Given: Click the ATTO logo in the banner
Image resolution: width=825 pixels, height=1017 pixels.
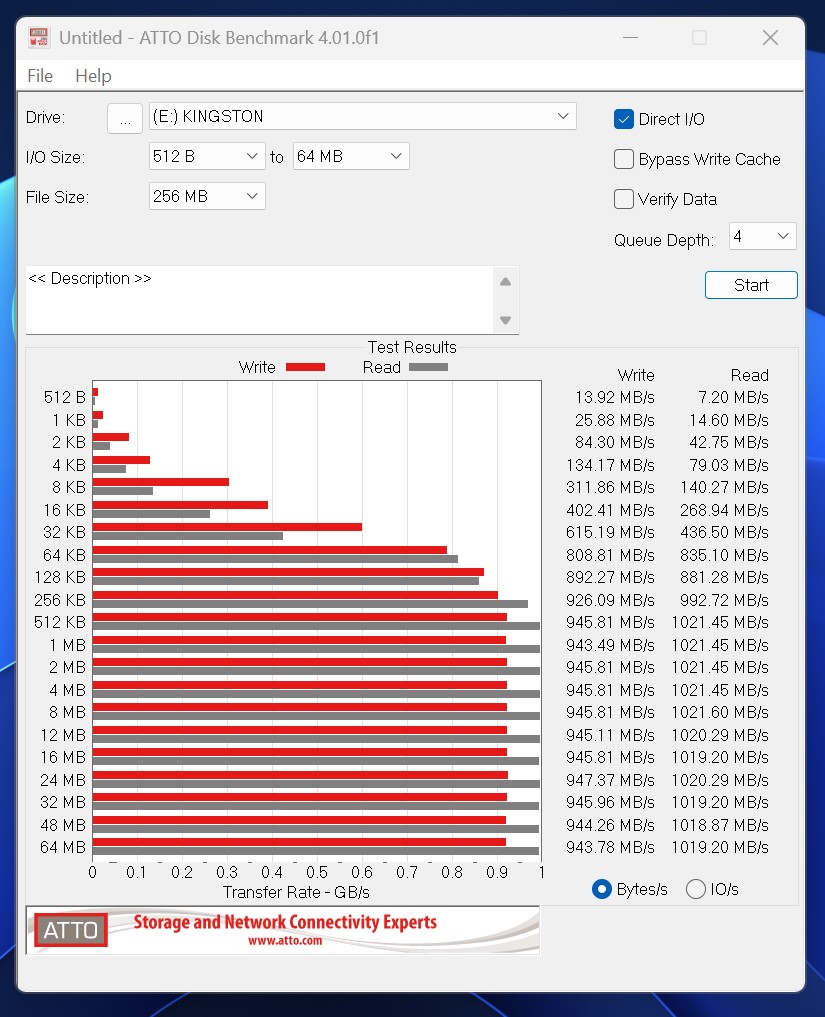Looking at the screenshot, I should (x=70, y=930).
